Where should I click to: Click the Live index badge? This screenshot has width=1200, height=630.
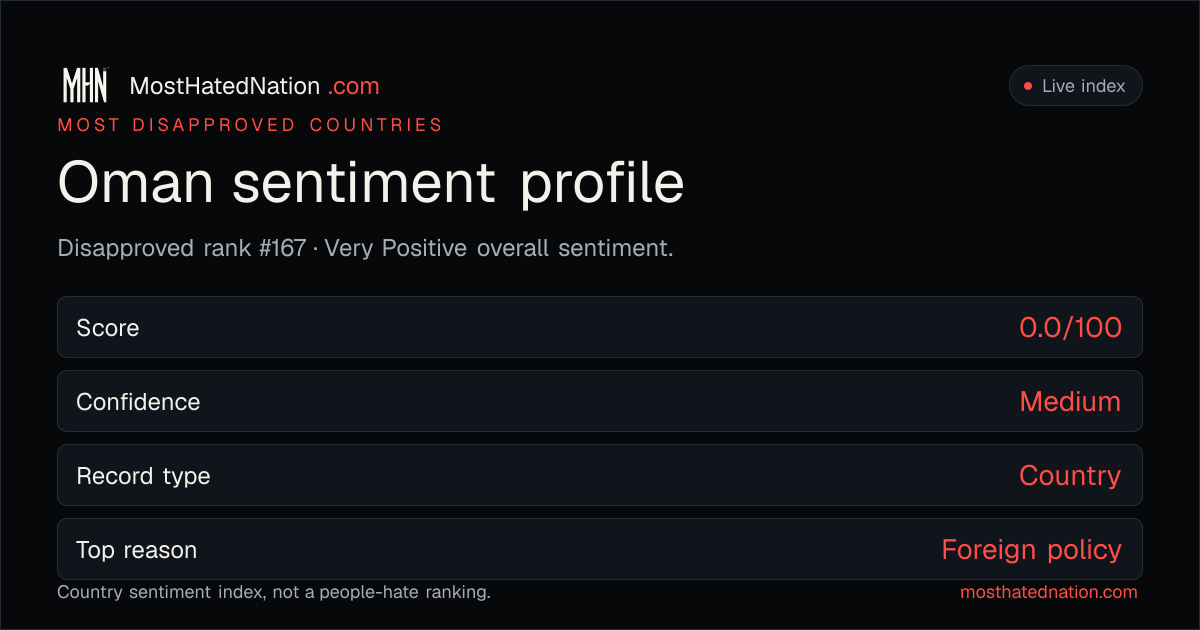pos(1075,86)
